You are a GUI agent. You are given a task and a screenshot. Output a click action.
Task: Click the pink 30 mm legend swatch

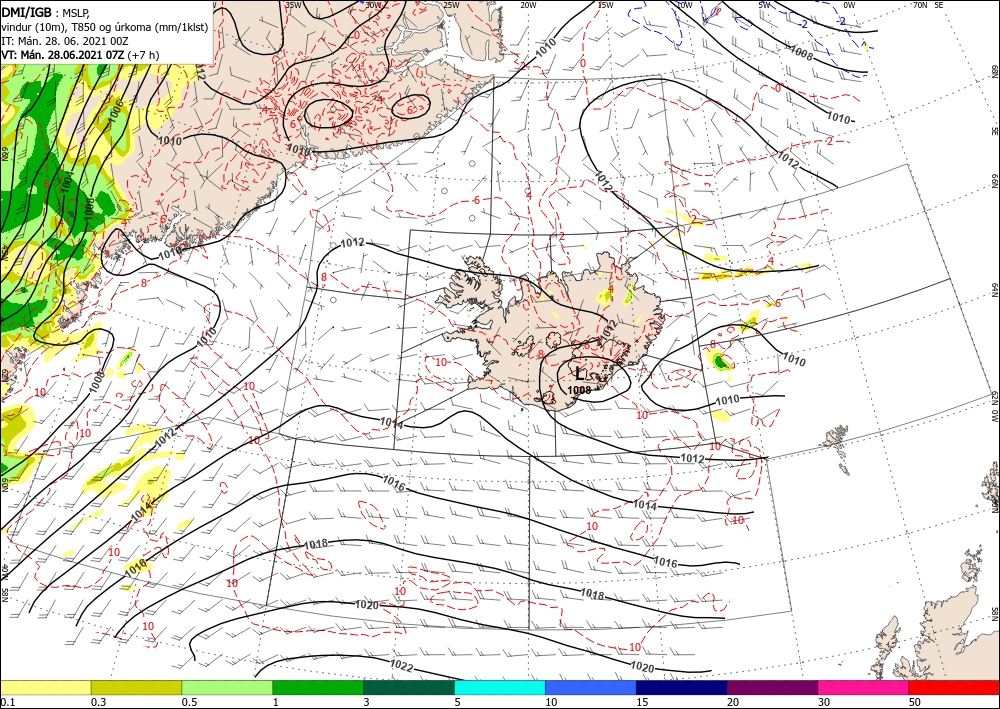point(864,687)
